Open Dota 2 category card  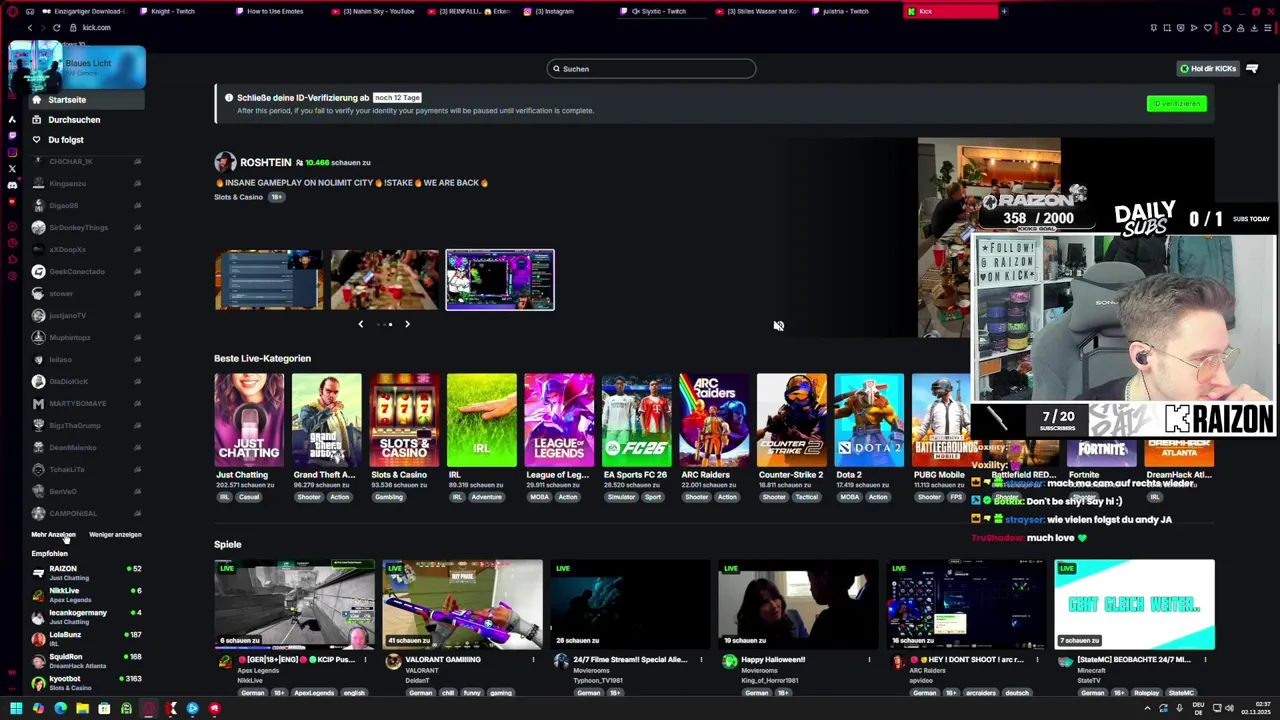point(869,420)
